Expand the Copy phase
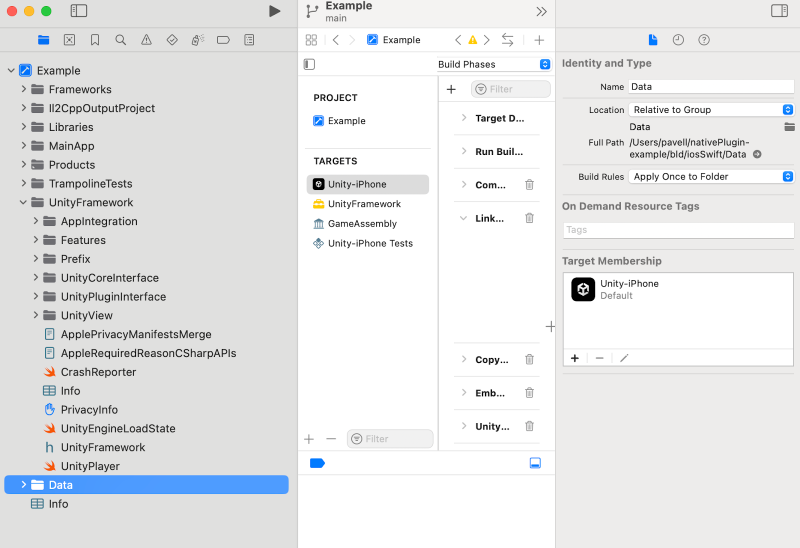 click(x=464, y=359)
